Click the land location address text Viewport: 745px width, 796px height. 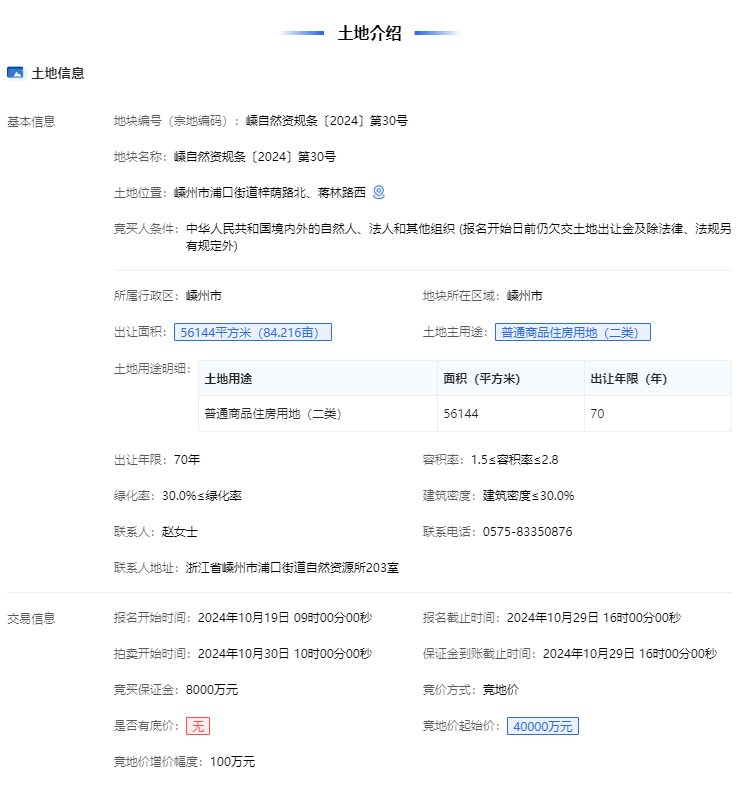pos(269,192)
